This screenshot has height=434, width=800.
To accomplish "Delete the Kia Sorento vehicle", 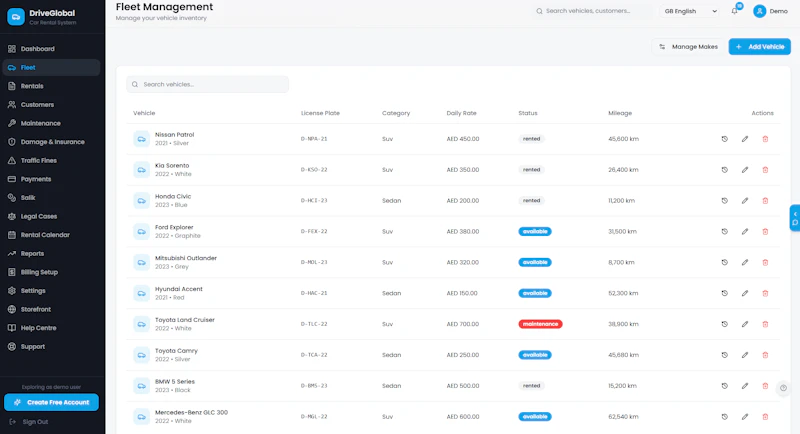I will 765,170.
